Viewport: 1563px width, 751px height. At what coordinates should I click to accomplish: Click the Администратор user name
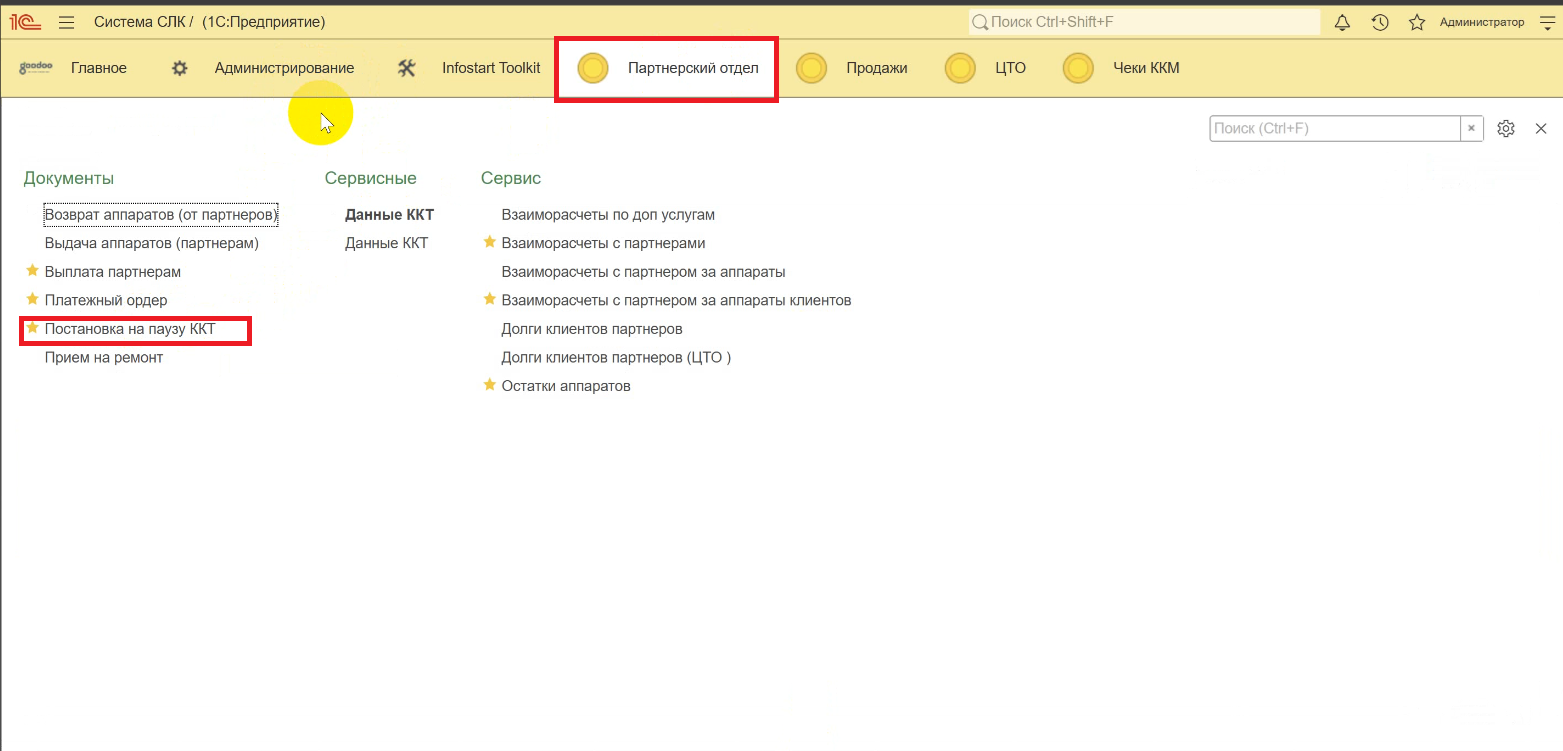1482,22
